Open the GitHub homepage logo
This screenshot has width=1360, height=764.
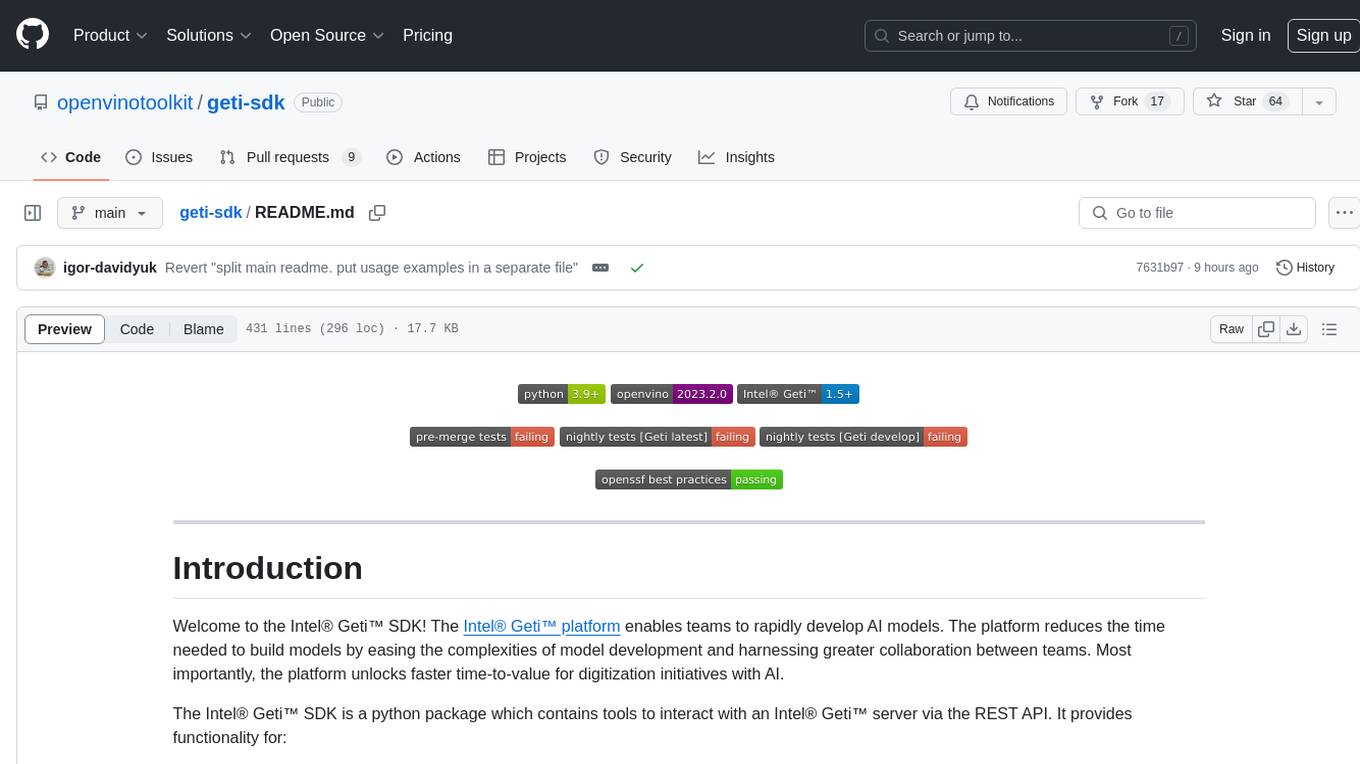pos(32,35)
